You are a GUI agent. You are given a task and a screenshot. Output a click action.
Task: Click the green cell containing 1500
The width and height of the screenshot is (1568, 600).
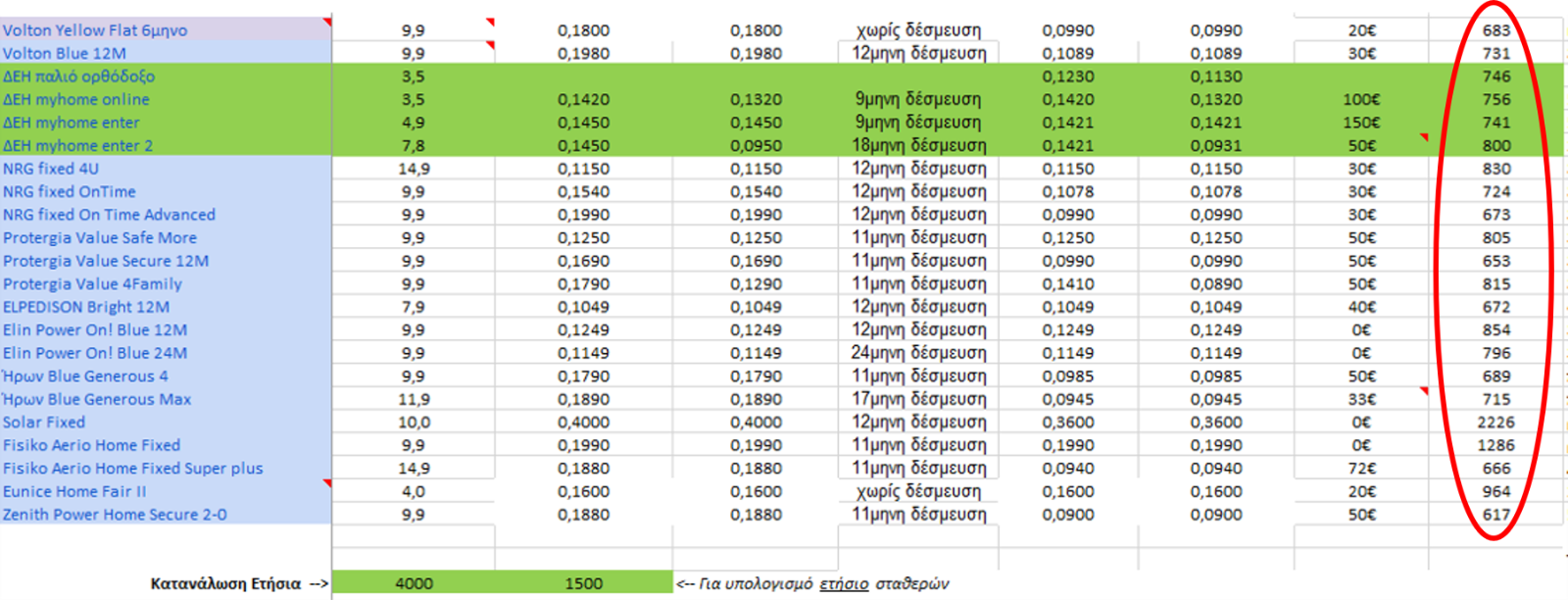point(584,582)
